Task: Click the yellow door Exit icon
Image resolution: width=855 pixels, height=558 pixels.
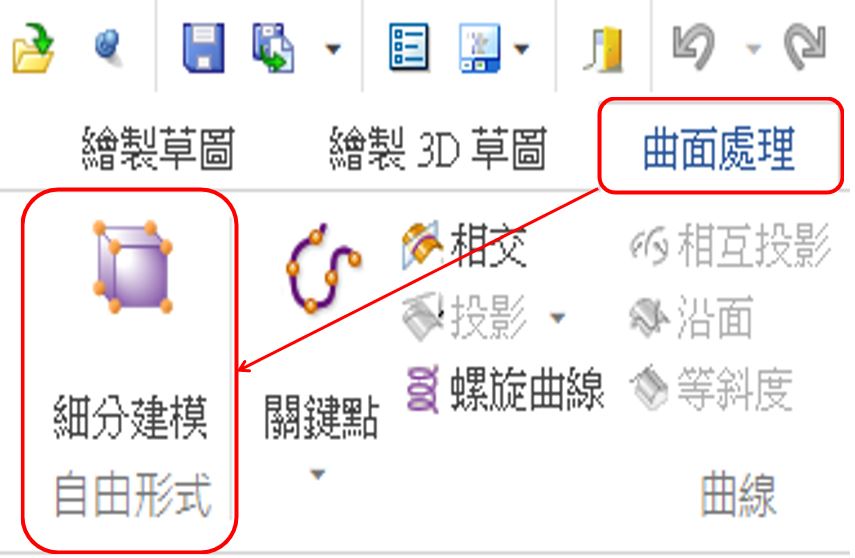Action: 604,49
